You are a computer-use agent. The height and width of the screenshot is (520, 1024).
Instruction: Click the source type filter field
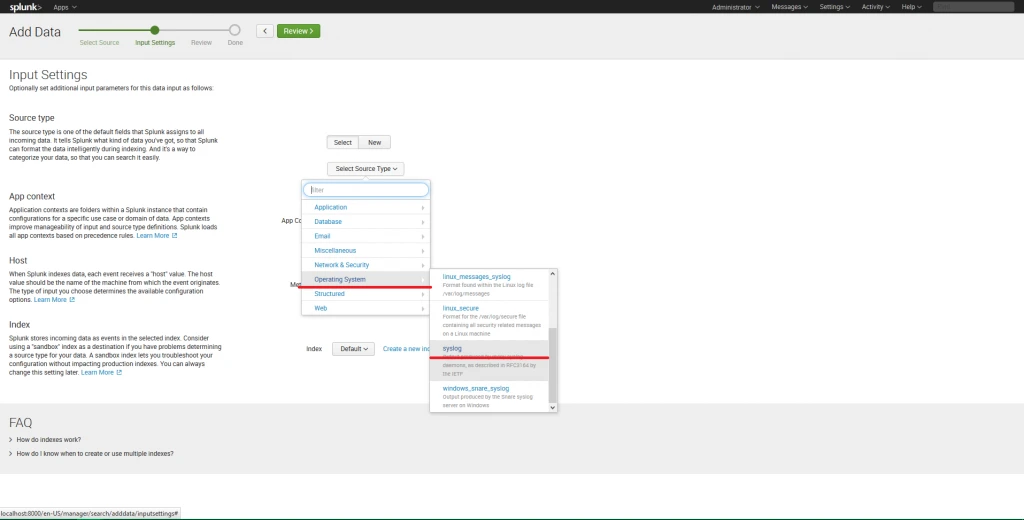pos(366,189)
